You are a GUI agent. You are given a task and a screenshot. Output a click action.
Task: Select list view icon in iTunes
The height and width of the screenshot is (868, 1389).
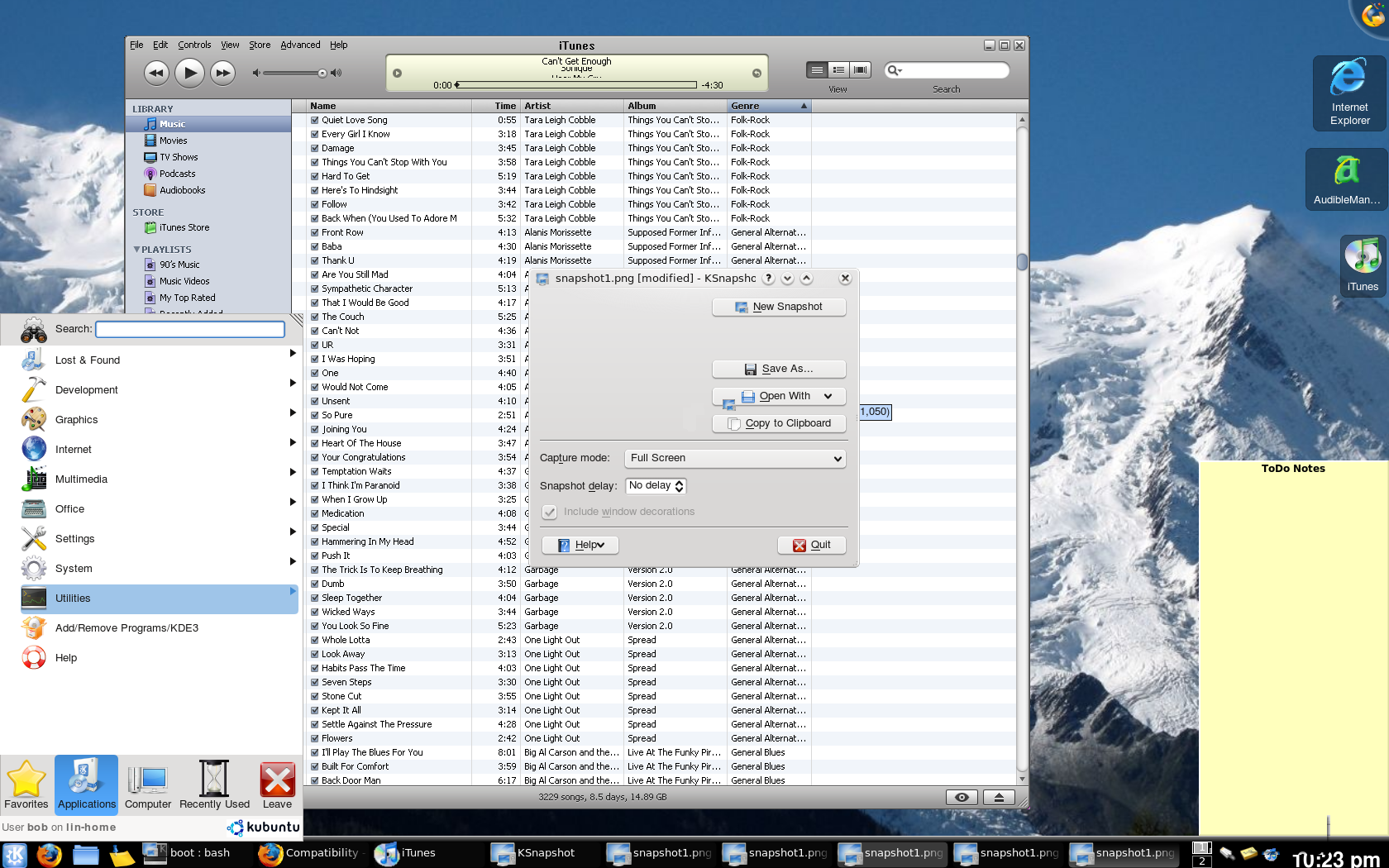click(817, 70)
